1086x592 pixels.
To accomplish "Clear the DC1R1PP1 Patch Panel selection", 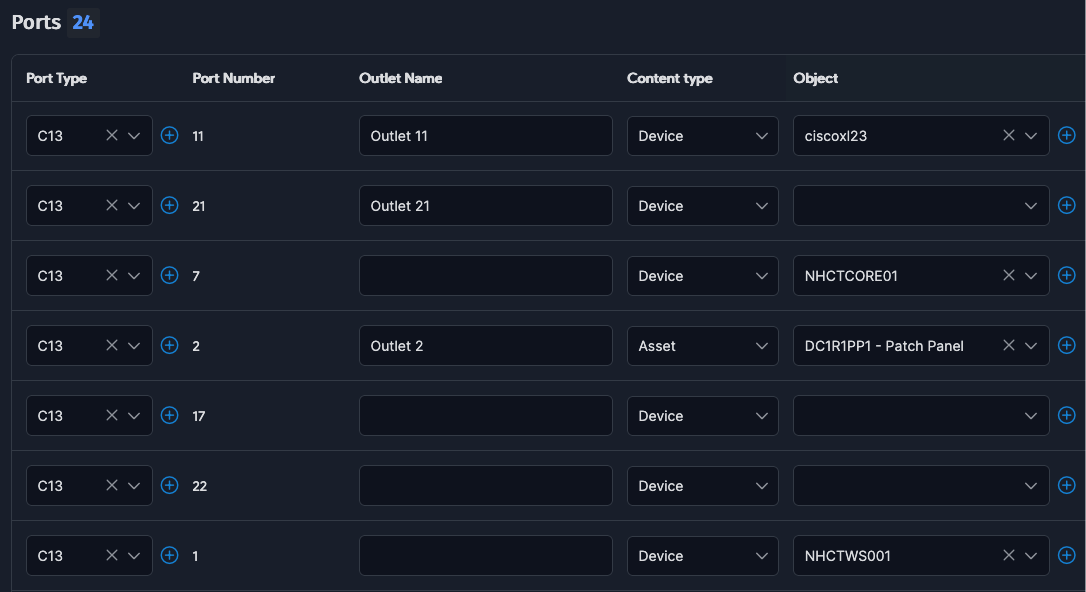I will (1008, 345).
